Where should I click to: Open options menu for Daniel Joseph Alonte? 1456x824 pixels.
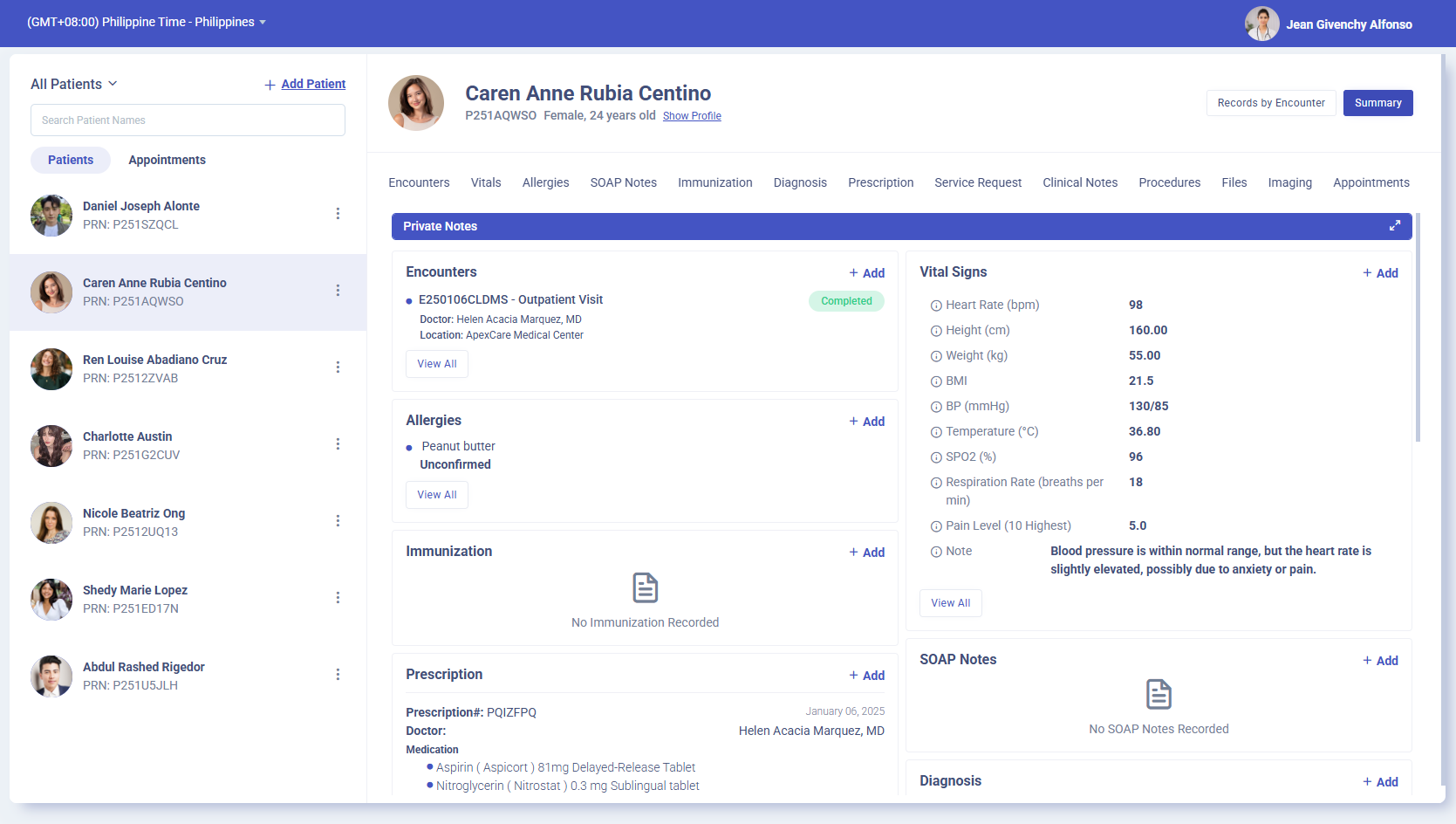click(338, 214)
